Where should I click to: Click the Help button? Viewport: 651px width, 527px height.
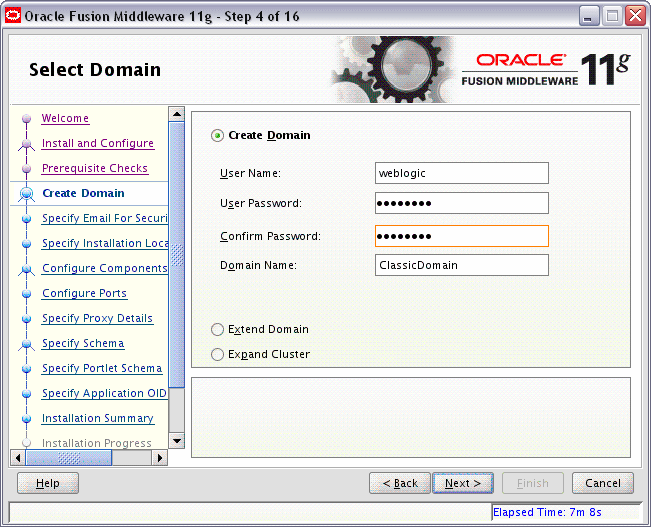tap(48, 483)
